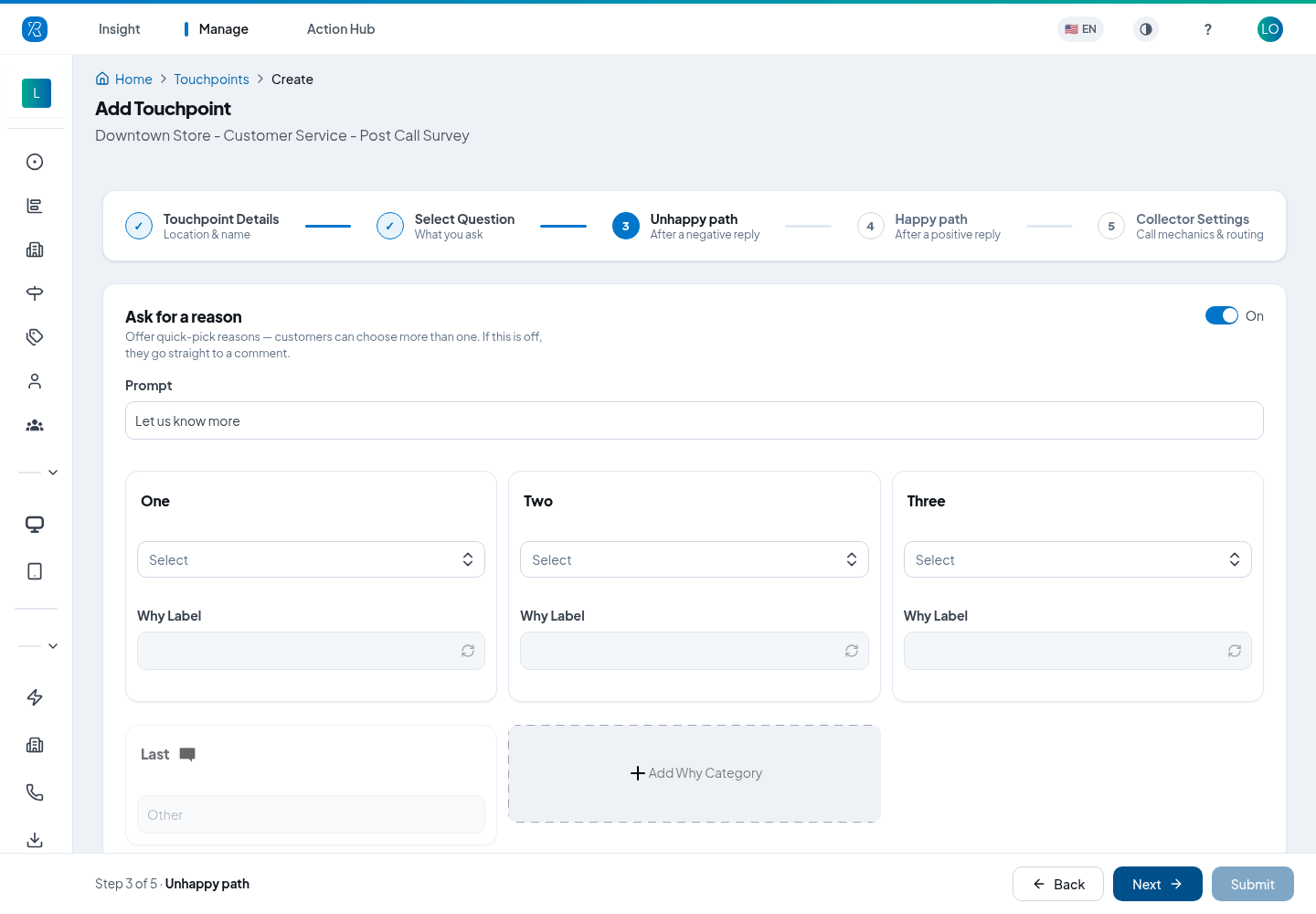Open the user group sidebar icon

pyautogui.click(x=35, y=425)
